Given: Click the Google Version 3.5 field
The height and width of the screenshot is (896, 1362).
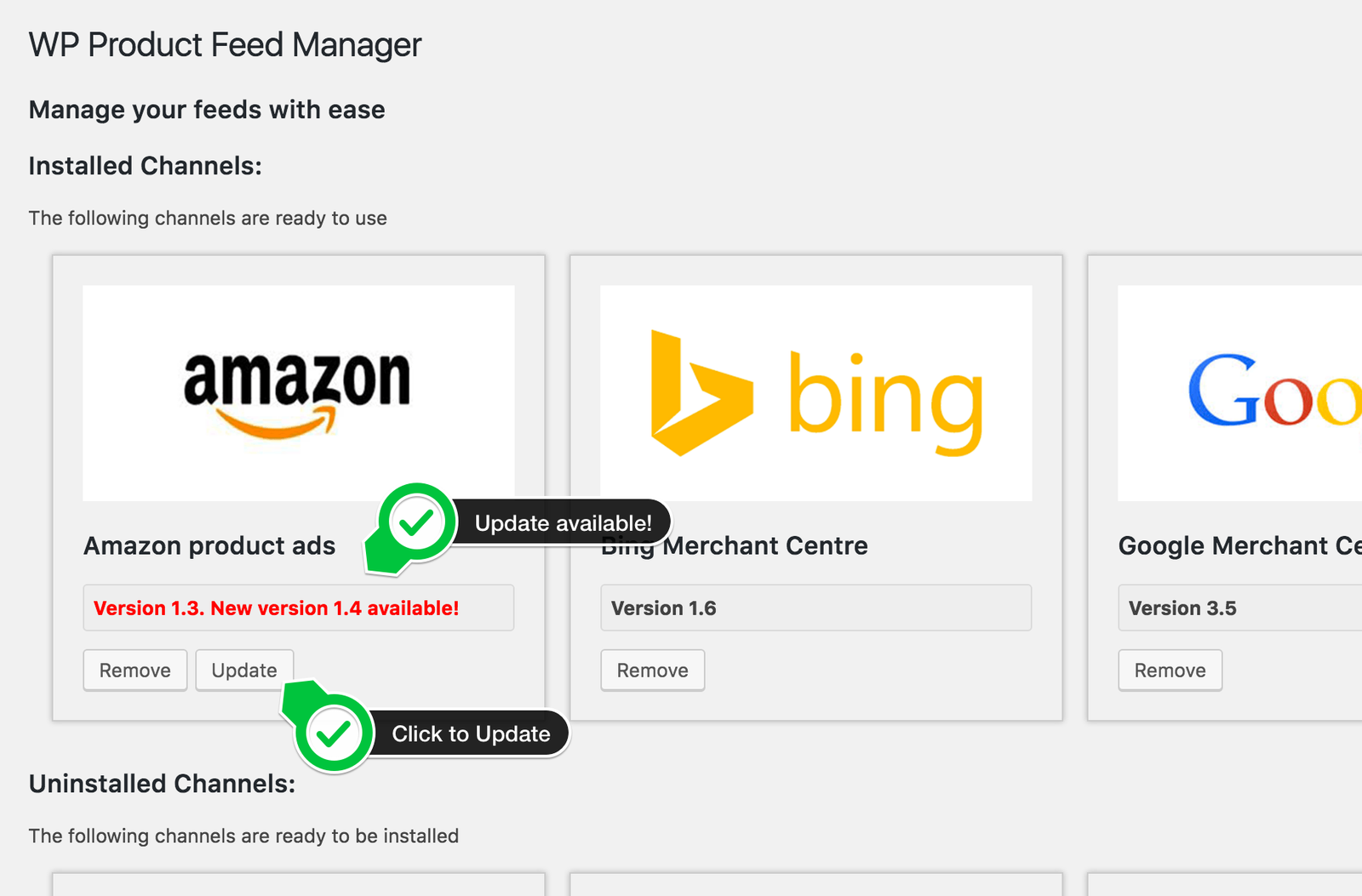Looking at the screenshot, I should click(x=1239, y=608).
